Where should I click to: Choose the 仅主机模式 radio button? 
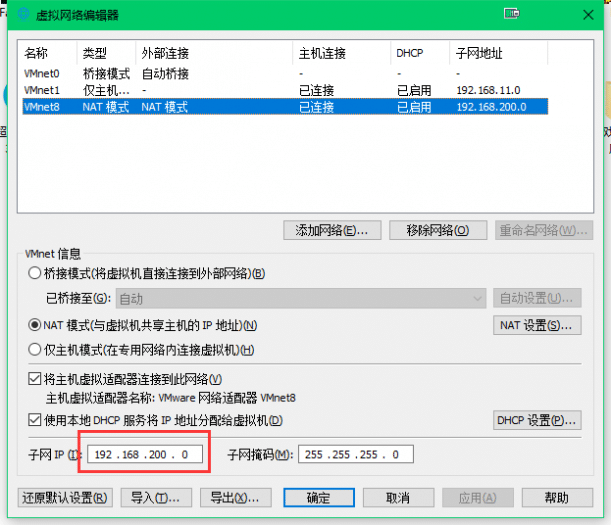click(x=36, y=350)
